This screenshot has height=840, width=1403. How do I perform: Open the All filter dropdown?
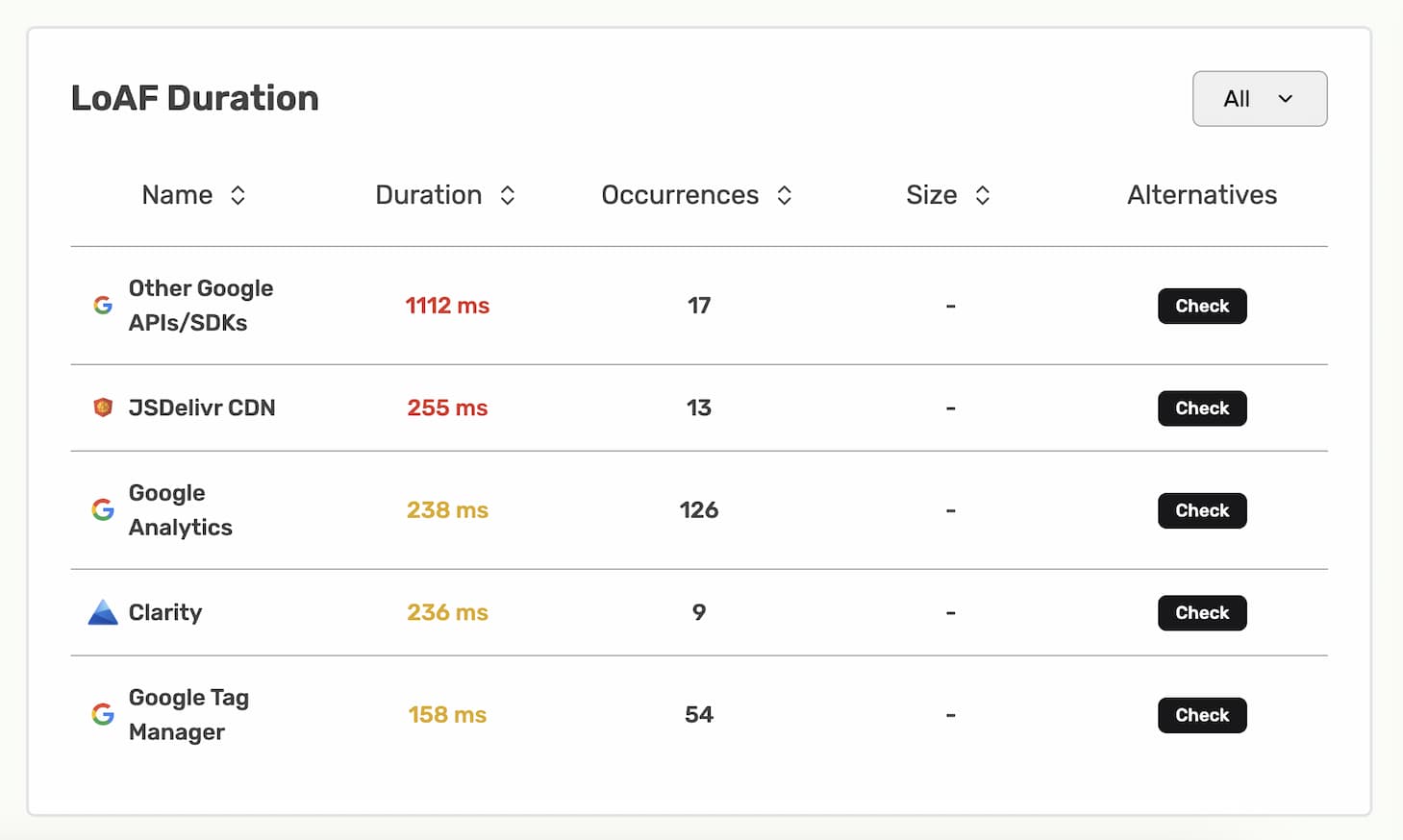click(x=1260, y=98)
